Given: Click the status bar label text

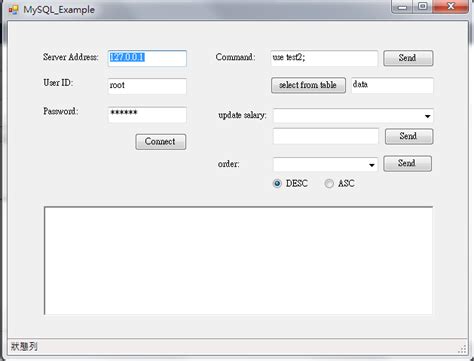Looking at the screenshot, I should pyautogui.click(x=24, y=347).
